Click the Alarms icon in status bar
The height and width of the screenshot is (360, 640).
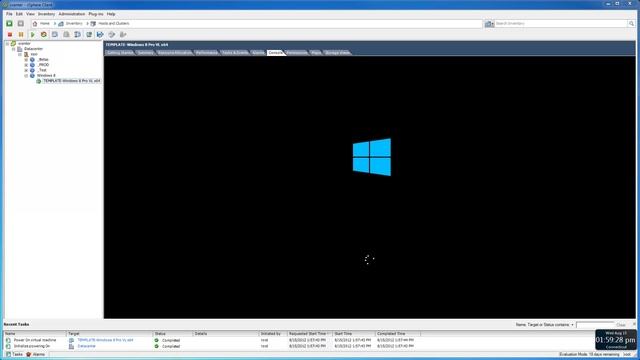[x=29, y=354]
